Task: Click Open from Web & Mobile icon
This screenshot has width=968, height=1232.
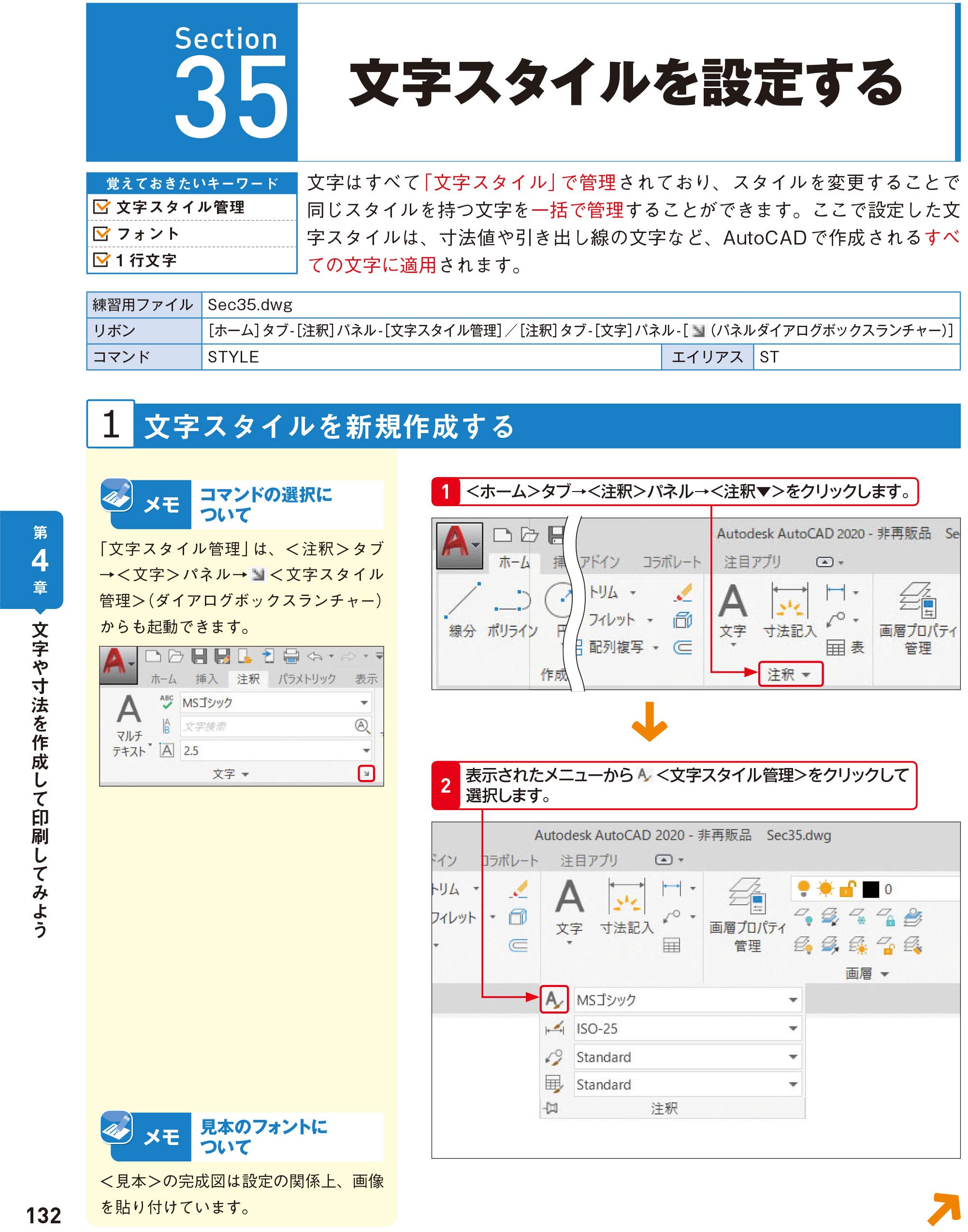Action: coord(245,656)
